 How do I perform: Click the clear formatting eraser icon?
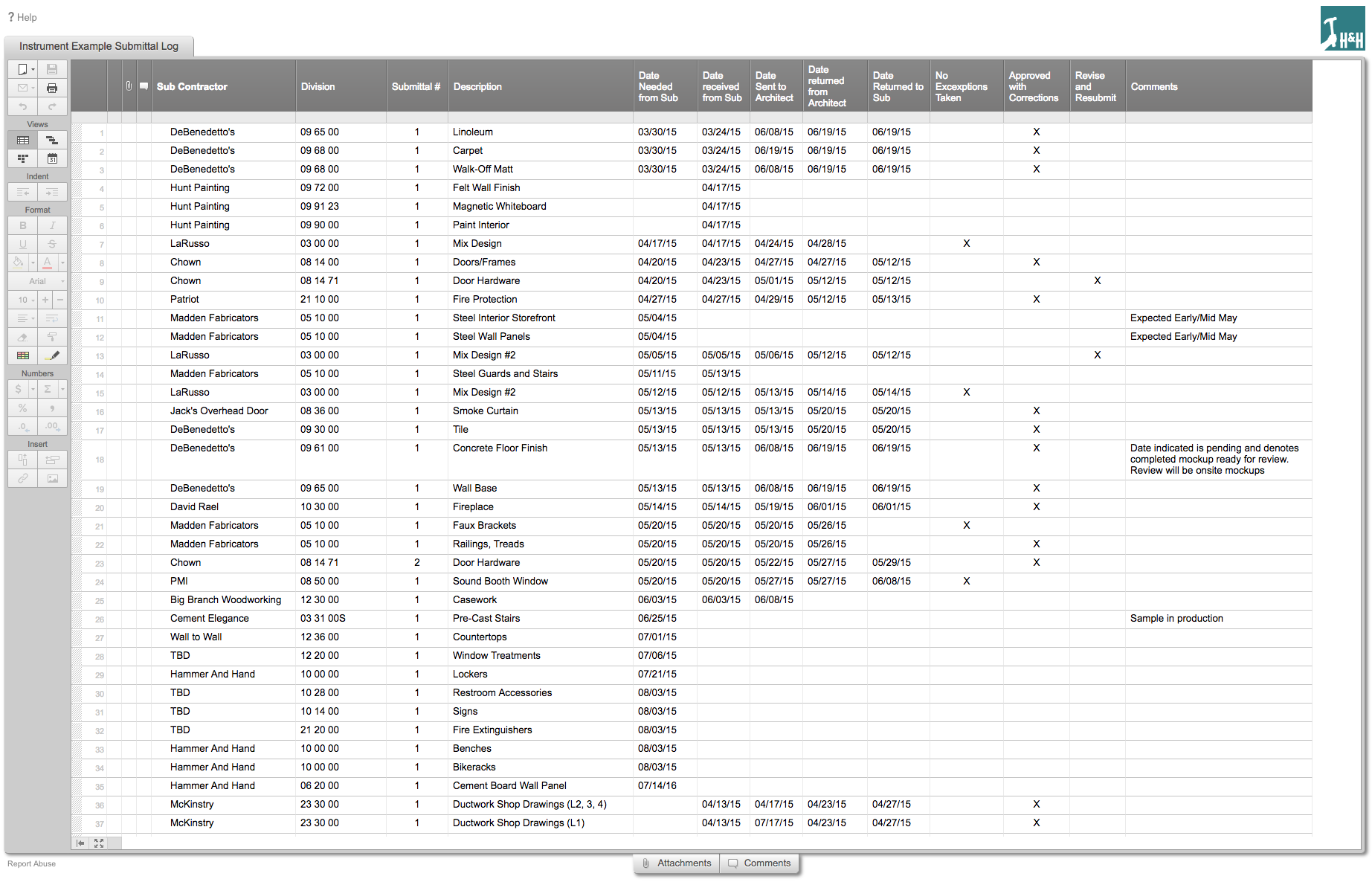tap(22, 337)
